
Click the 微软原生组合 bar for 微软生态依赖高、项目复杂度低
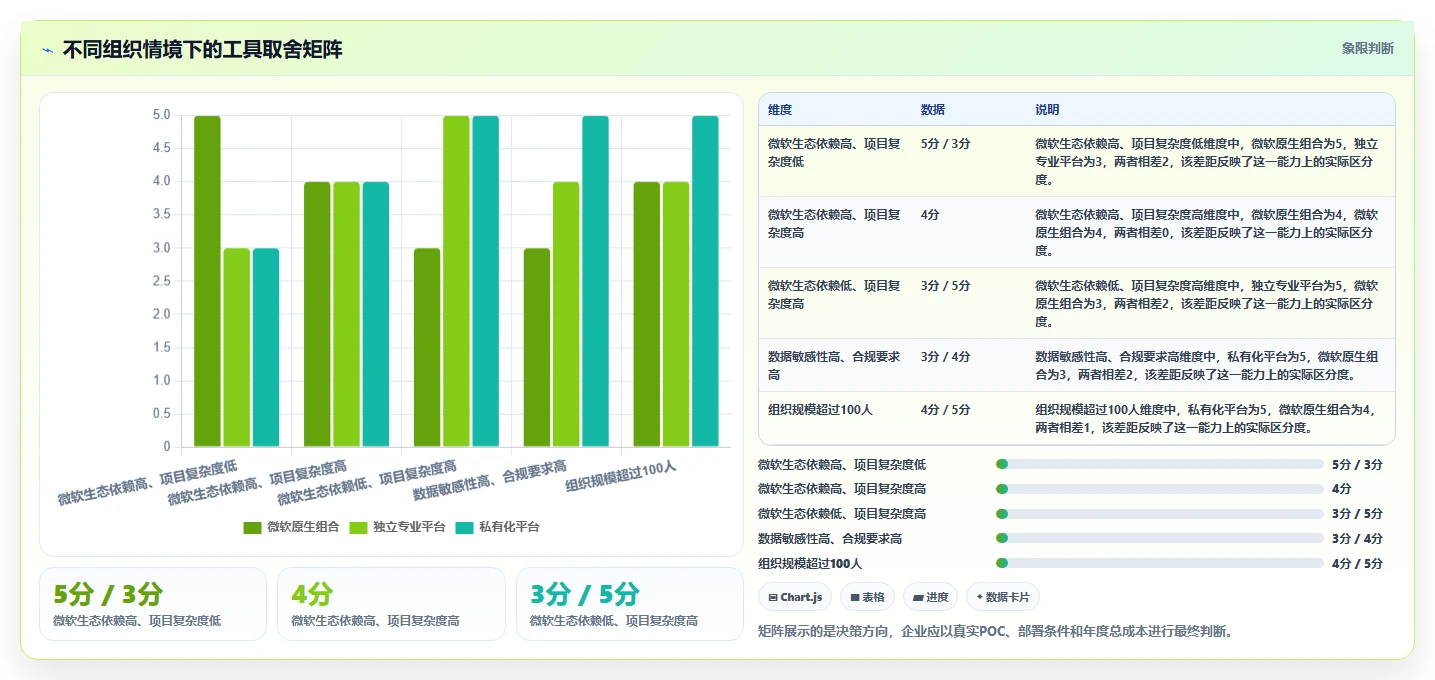point(207,281)
